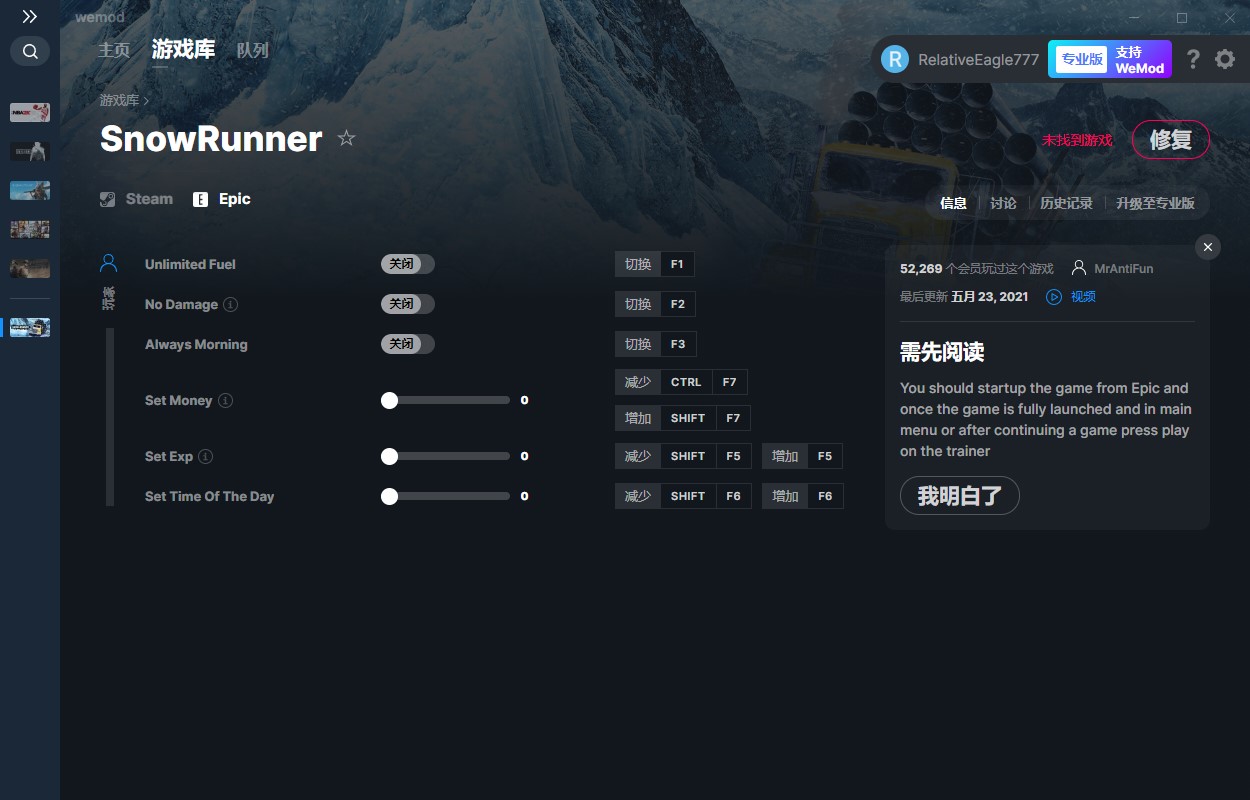Show No Damage info icon
1250x800 pixels.
pyautogui.click(x=230, y=304)
